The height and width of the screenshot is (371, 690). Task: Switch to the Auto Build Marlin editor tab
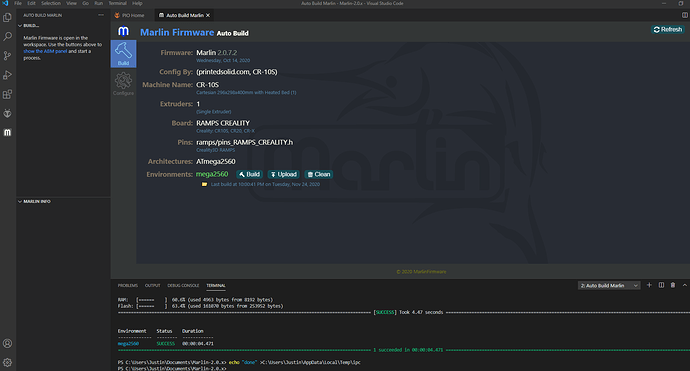point(184,15)
